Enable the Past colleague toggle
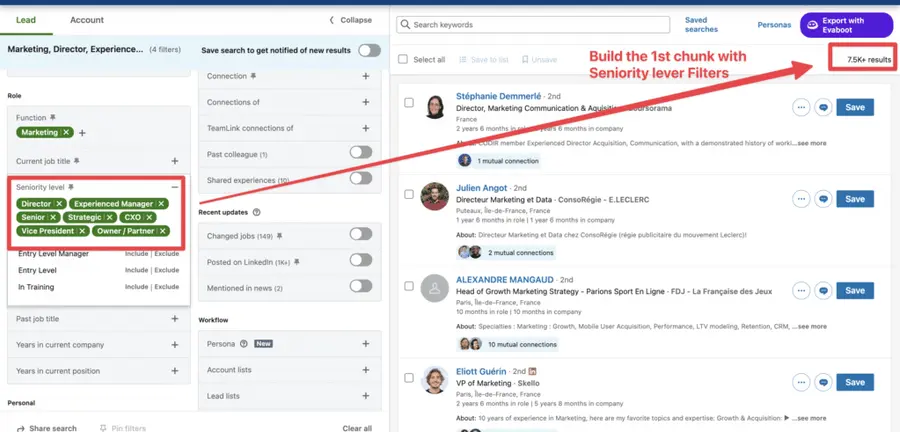This screenshot has width=900, height=432. tap(361, 153)
